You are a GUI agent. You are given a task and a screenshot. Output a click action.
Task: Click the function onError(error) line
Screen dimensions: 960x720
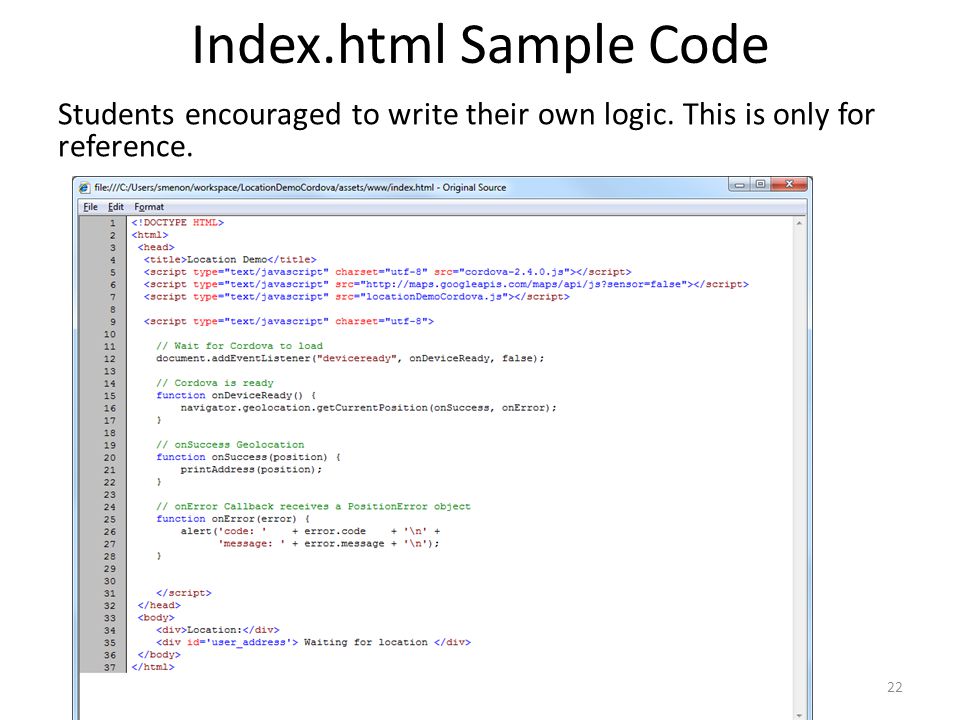coord(233,519)
